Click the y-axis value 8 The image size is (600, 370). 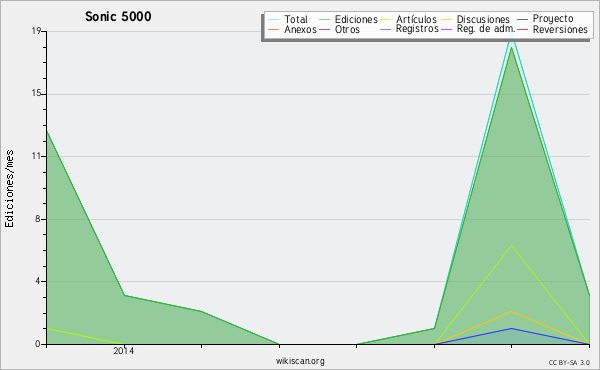click(x=38, y=219)
